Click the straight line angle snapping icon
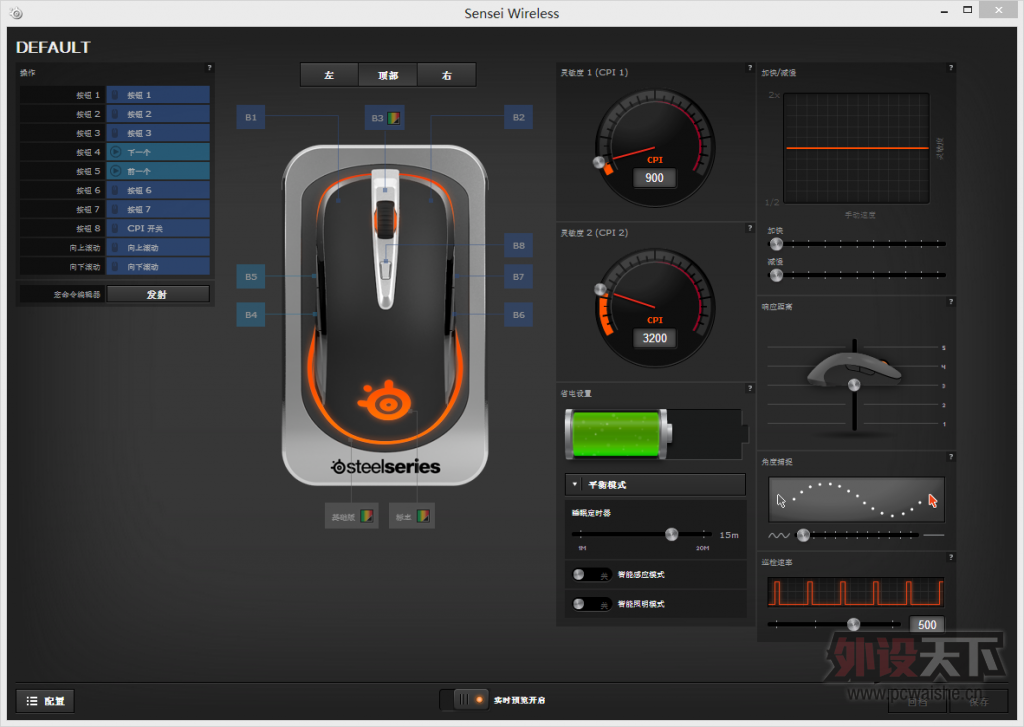 pos(934,535)
